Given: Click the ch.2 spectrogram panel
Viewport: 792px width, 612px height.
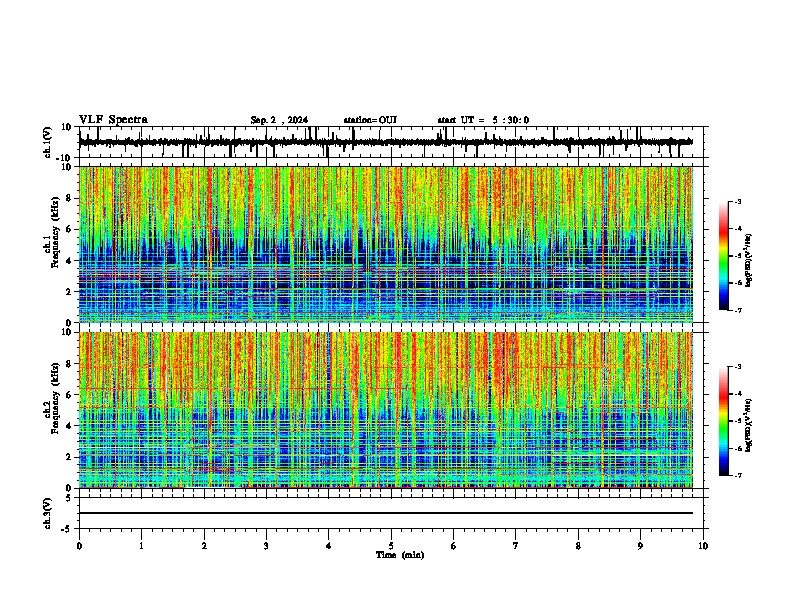Looking at the screenshot, I should (386, 410).
